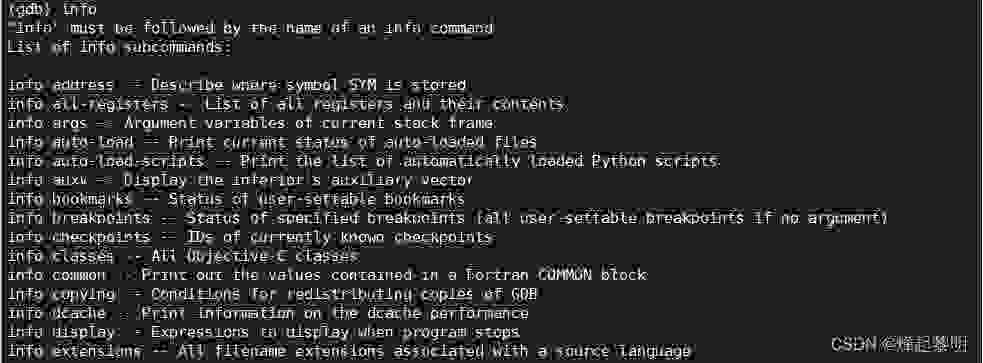Image resolution: width=983 pixels, height=363 pixels.
Task: Click the 'info auxv' entry
Action: (240, 181)
